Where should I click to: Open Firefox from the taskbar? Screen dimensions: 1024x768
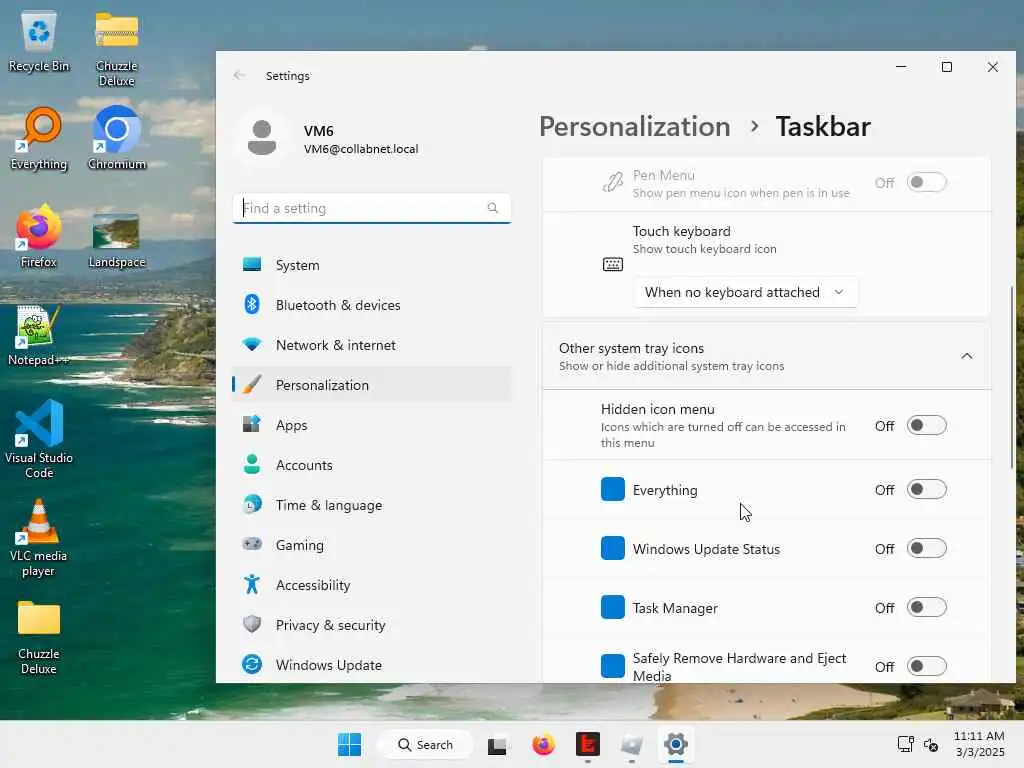point(543,744)
